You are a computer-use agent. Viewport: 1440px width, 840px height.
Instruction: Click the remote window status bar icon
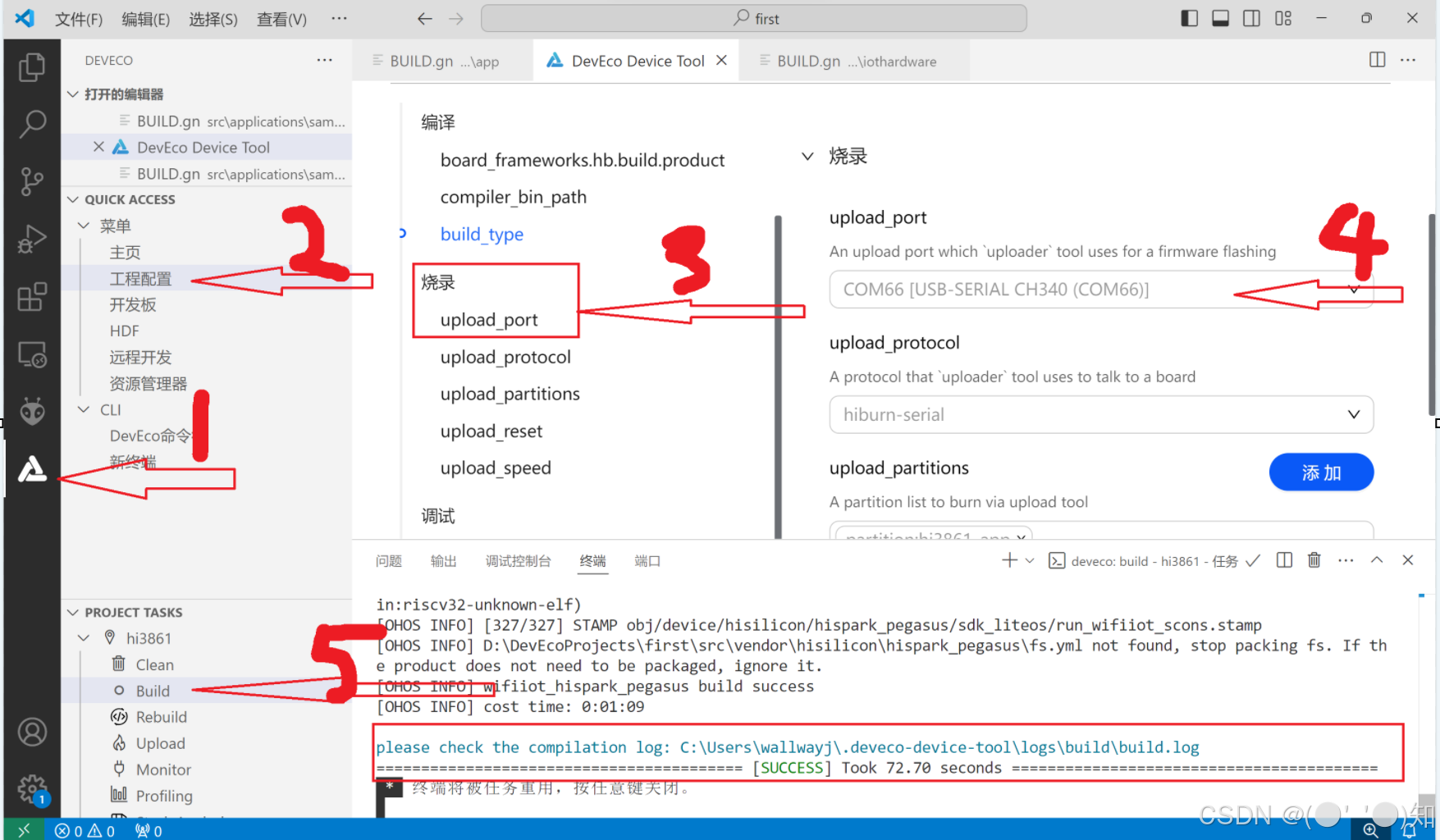pyautogui.click(x=23, y=830)
